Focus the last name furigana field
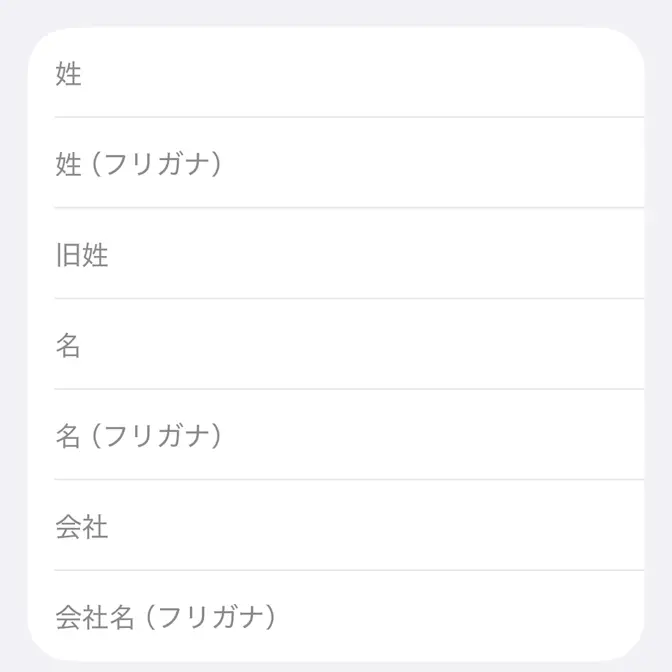 coord(340,163)
